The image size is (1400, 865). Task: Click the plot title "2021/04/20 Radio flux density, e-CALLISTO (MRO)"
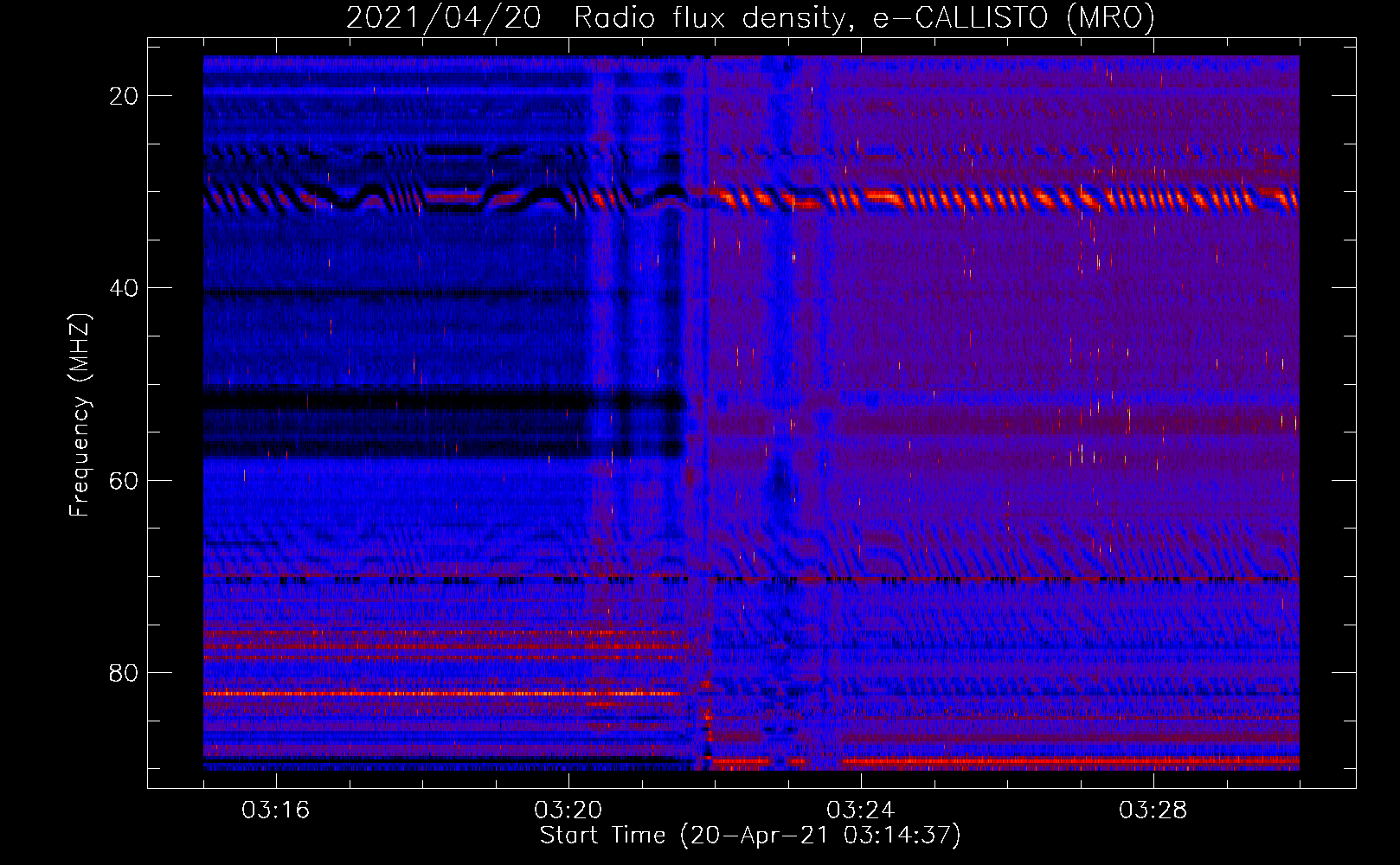tap(750, 17)
